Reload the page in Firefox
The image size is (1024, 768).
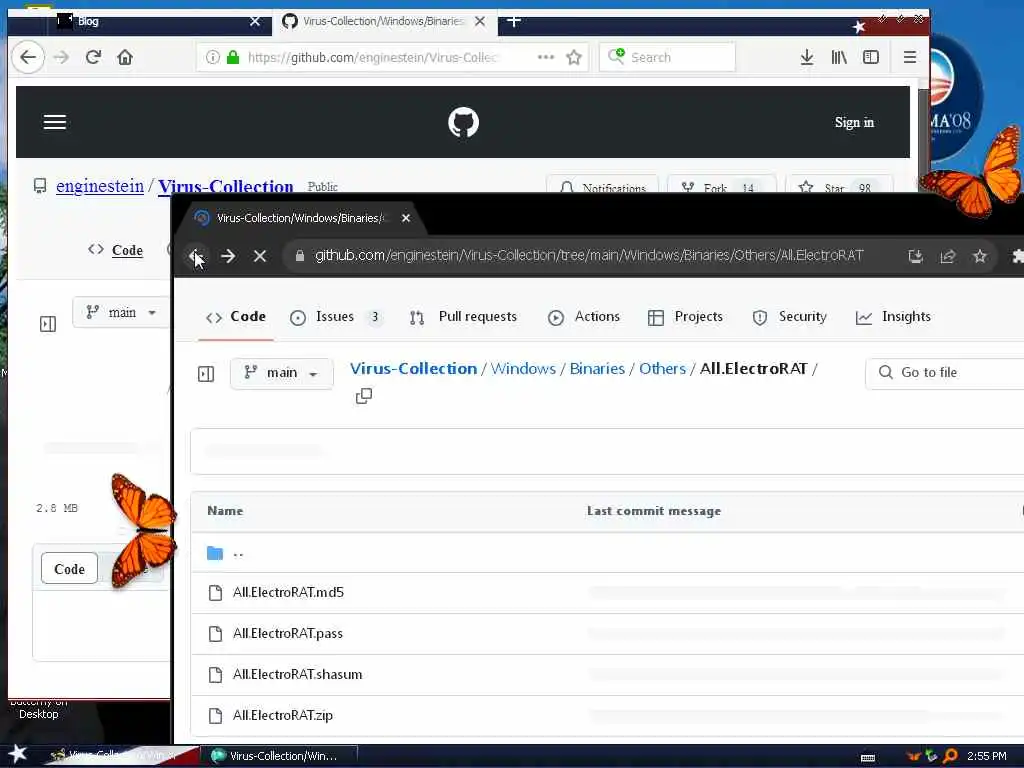click(x=93, y=57)
